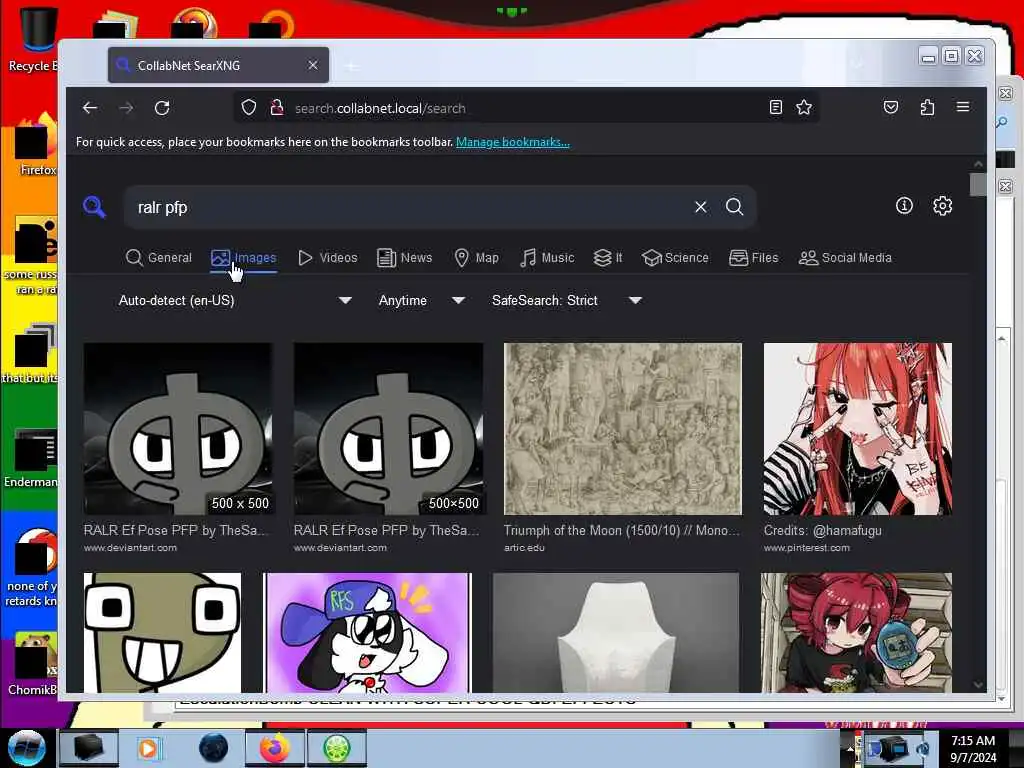Switch to the Videos search category
Screen dimensions: 1024x768
[328, 258]
